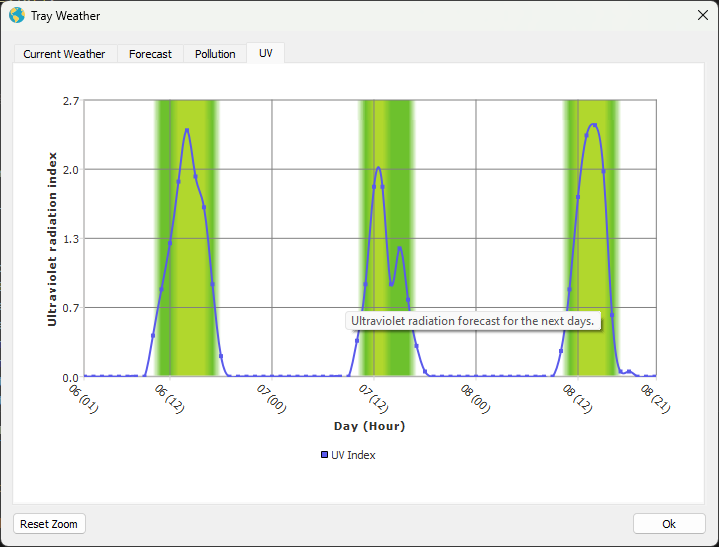The width and height of the screenshot is (719, 547).
Task: Click the Tray Weather window title
Action: coord(66,16)
